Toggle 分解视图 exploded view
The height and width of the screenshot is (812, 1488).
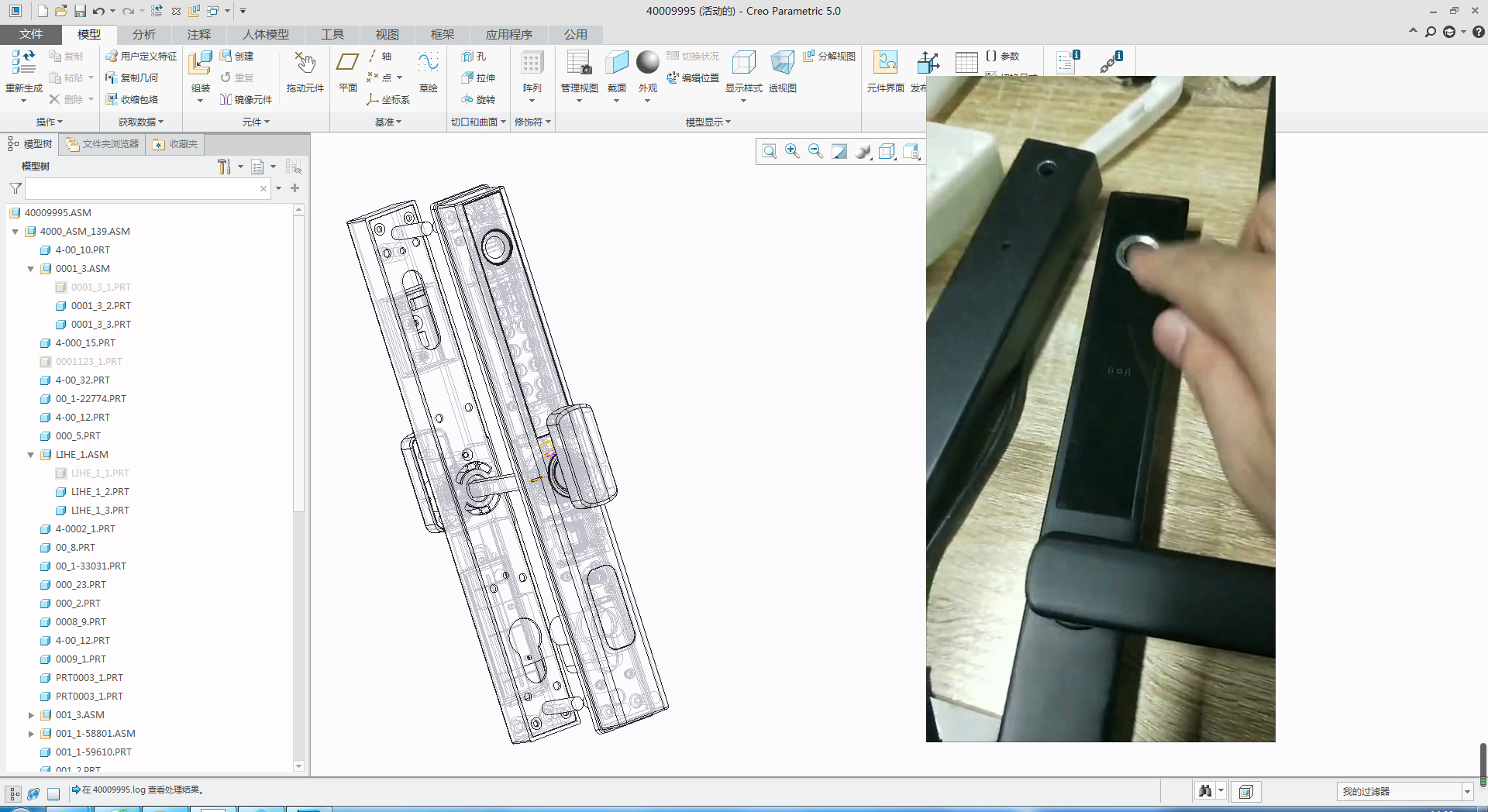(x=829, y=57)
